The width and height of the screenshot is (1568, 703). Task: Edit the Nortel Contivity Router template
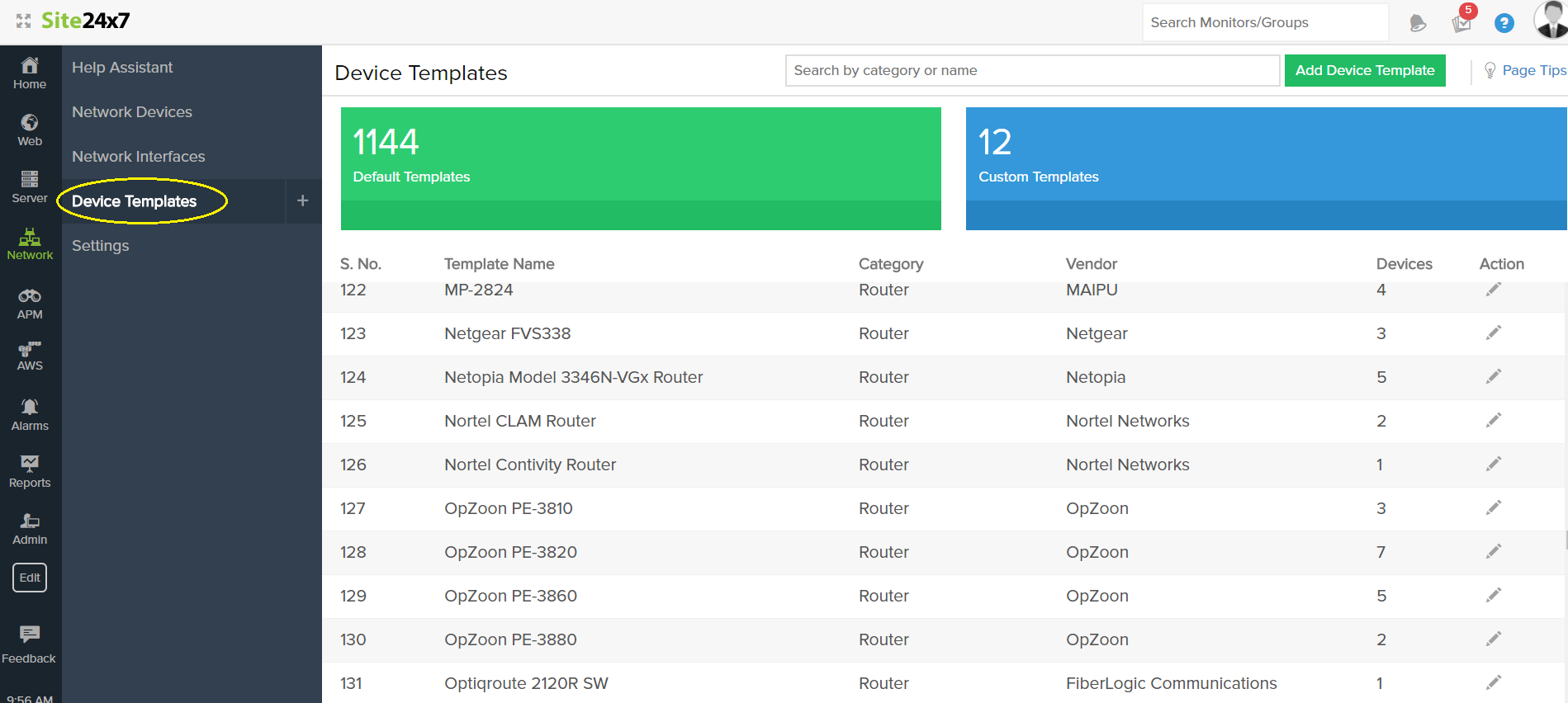click(1494, 464)
